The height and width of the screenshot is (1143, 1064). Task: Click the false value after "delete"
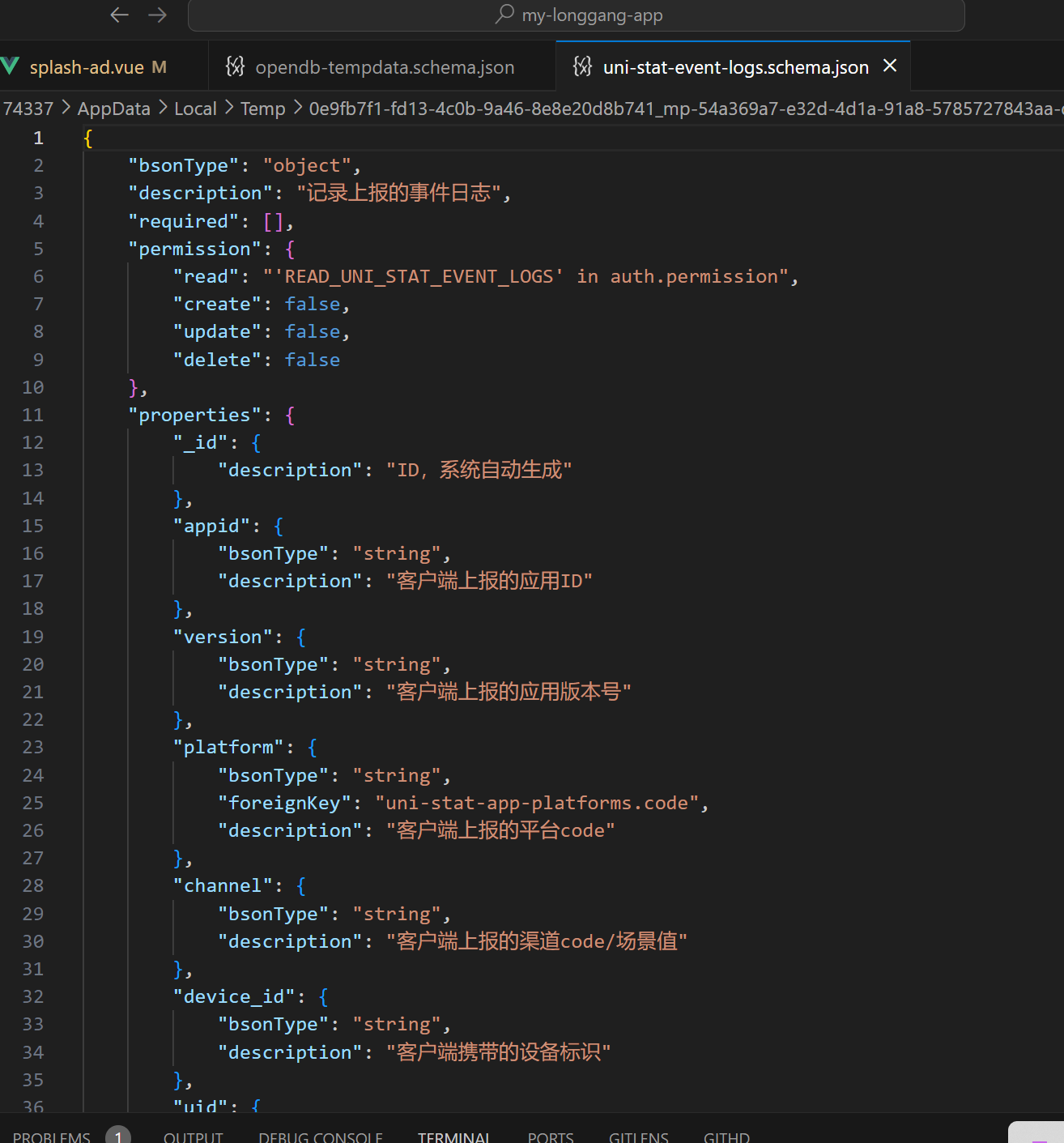[x=313, y=360]
